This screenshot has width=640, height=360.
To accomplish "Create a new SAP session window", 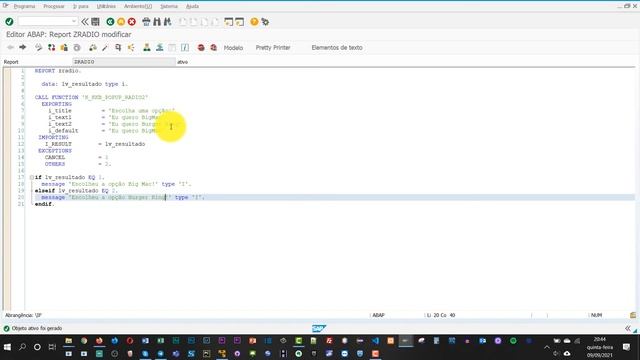I will tap(229, 22).
